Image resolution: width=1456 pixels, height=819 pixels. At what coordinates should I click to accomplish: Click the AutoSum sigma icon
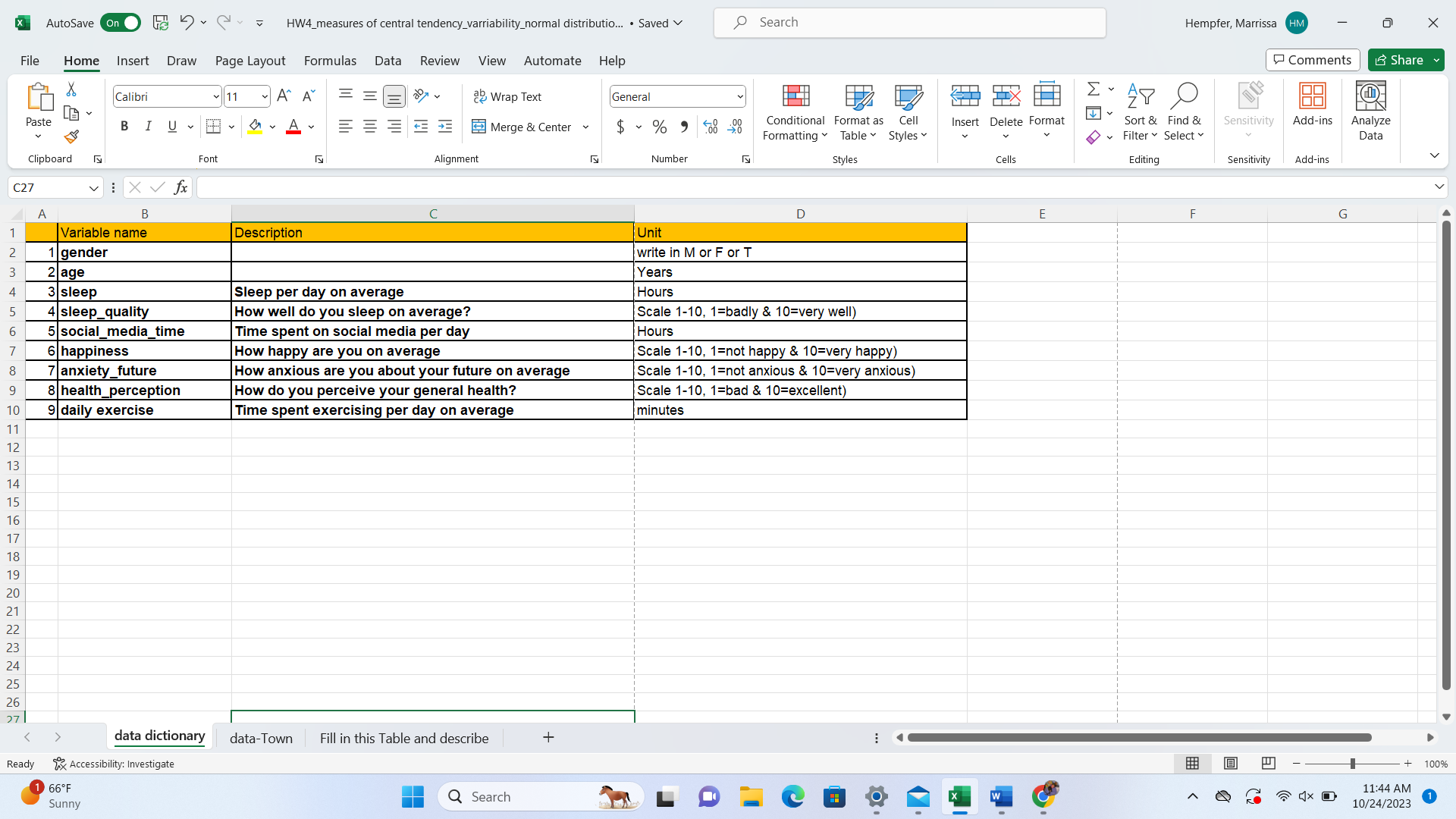pyautogui.click(x=1093, y=89)
